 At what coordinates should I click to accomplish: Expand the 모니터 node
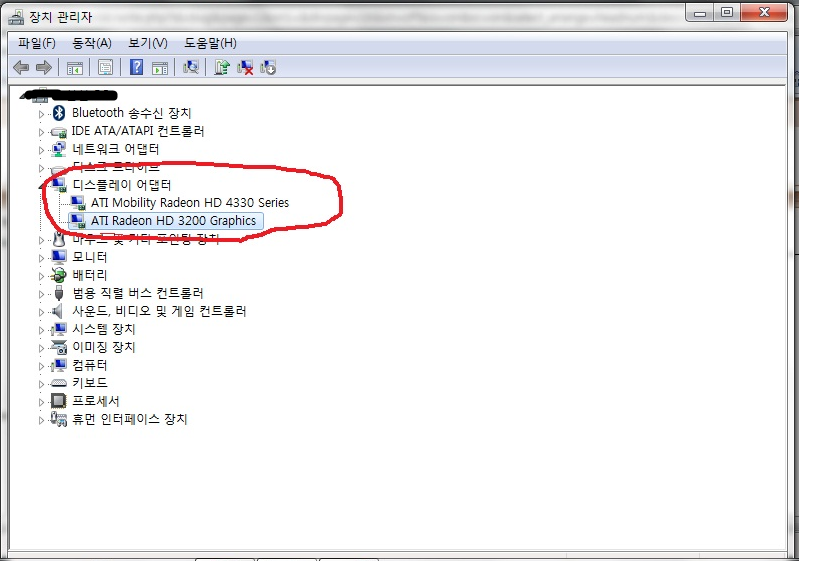click(41, 258)
